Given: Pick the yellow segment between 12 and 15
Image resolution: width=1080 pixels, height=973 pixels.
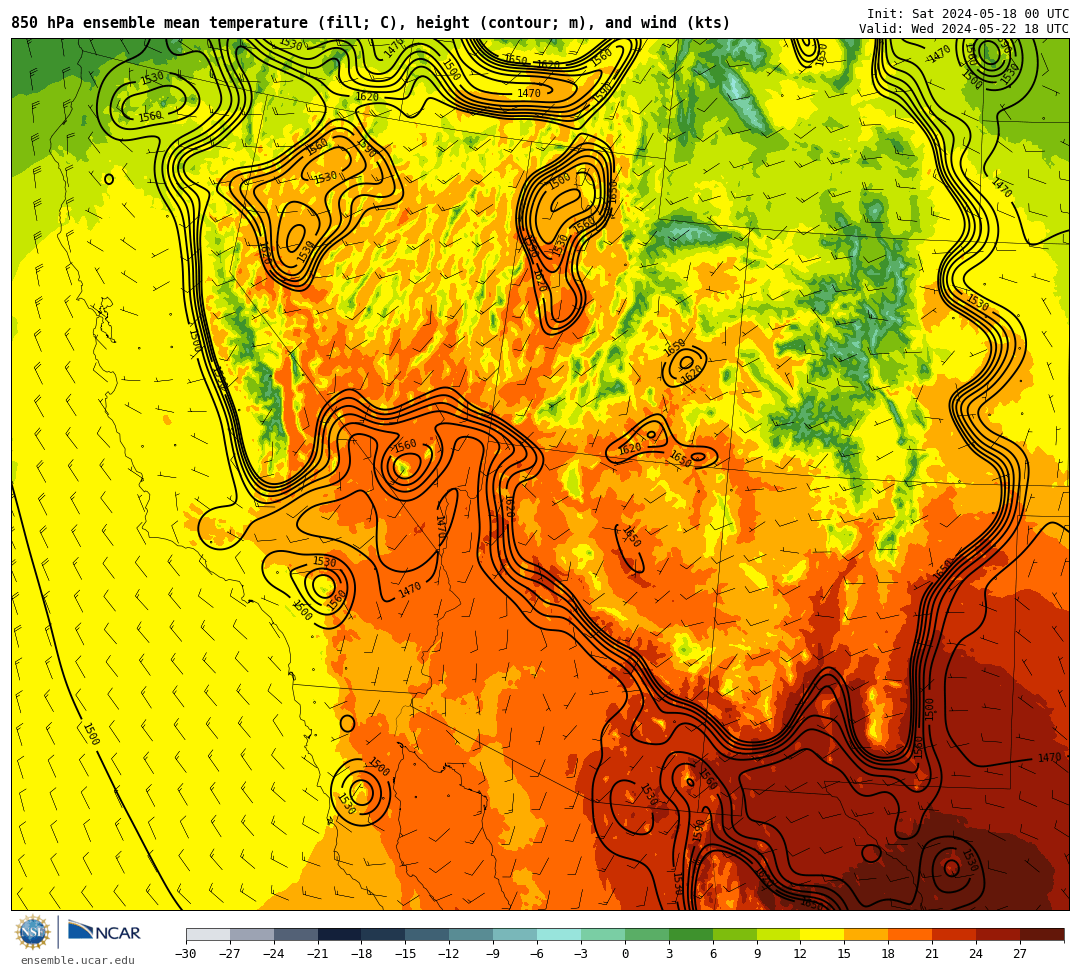Looking at the screenshot, I should tap(822, 934).
